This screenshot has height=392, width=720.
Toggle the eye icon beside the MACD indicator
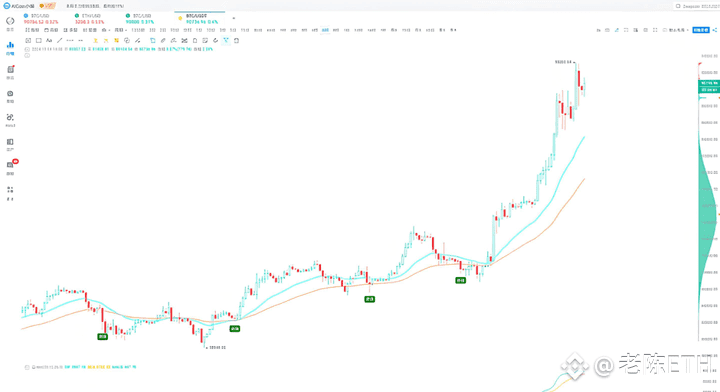[27, 367]
